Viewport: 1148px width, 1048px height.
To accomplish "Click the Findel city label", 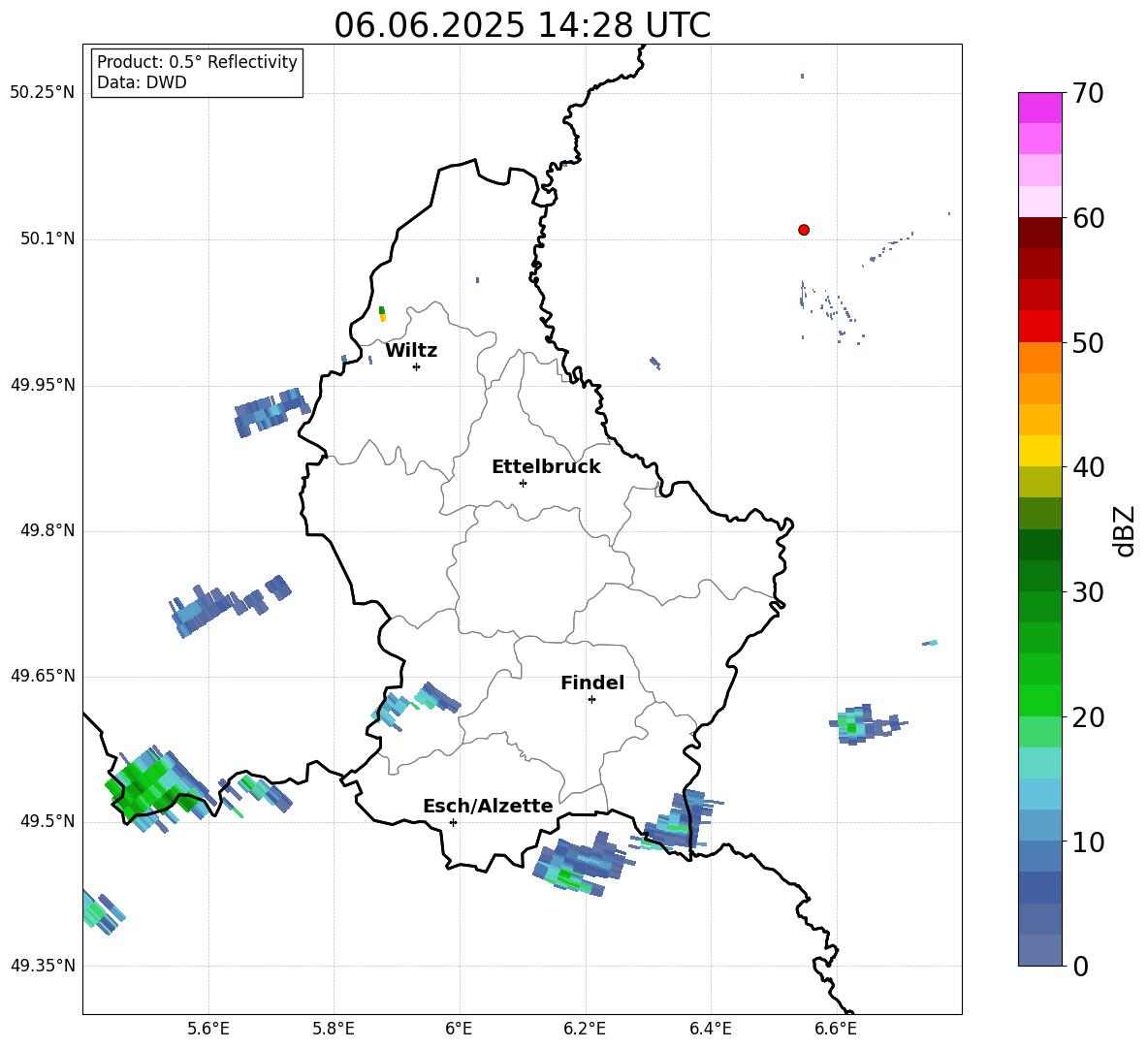I will 592,683.
